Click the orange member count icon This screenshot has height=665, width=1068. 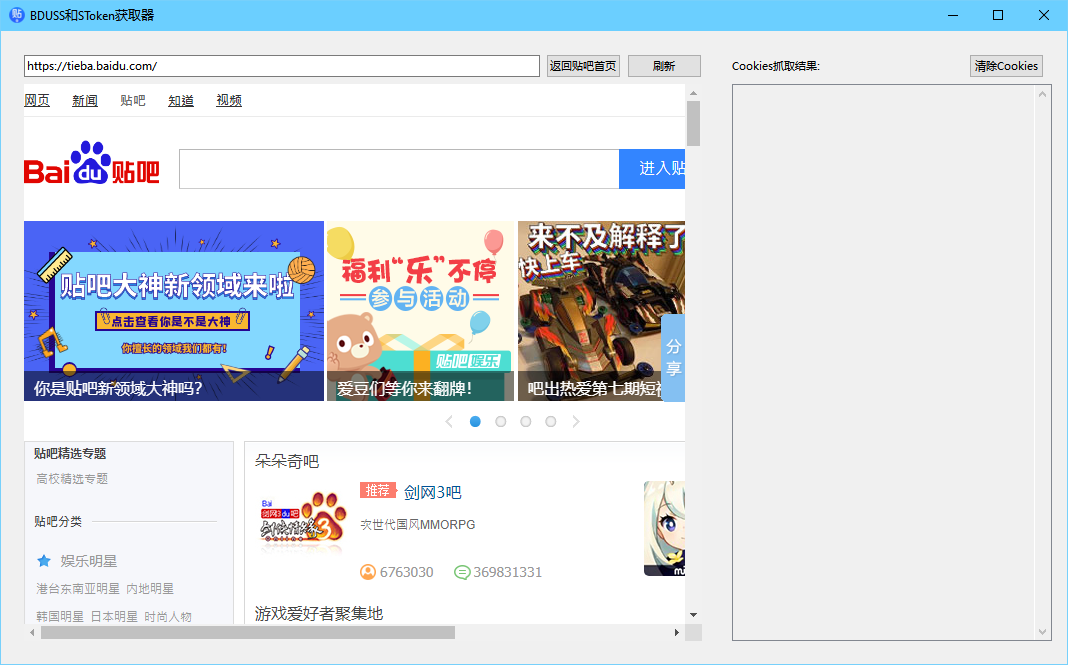tap(368, 572)
